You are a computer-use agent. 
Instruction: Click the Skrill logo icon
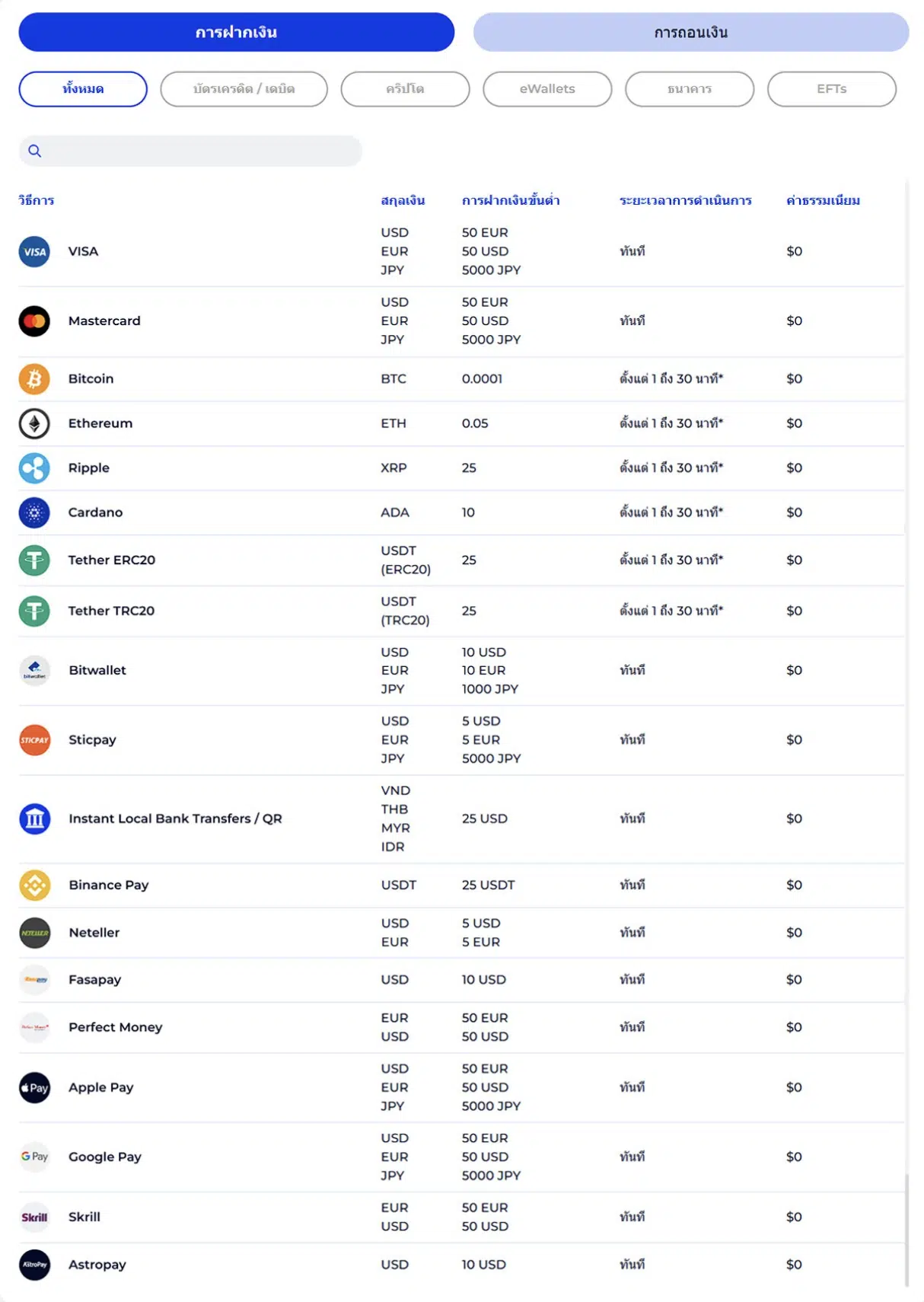pos(35,1217)
